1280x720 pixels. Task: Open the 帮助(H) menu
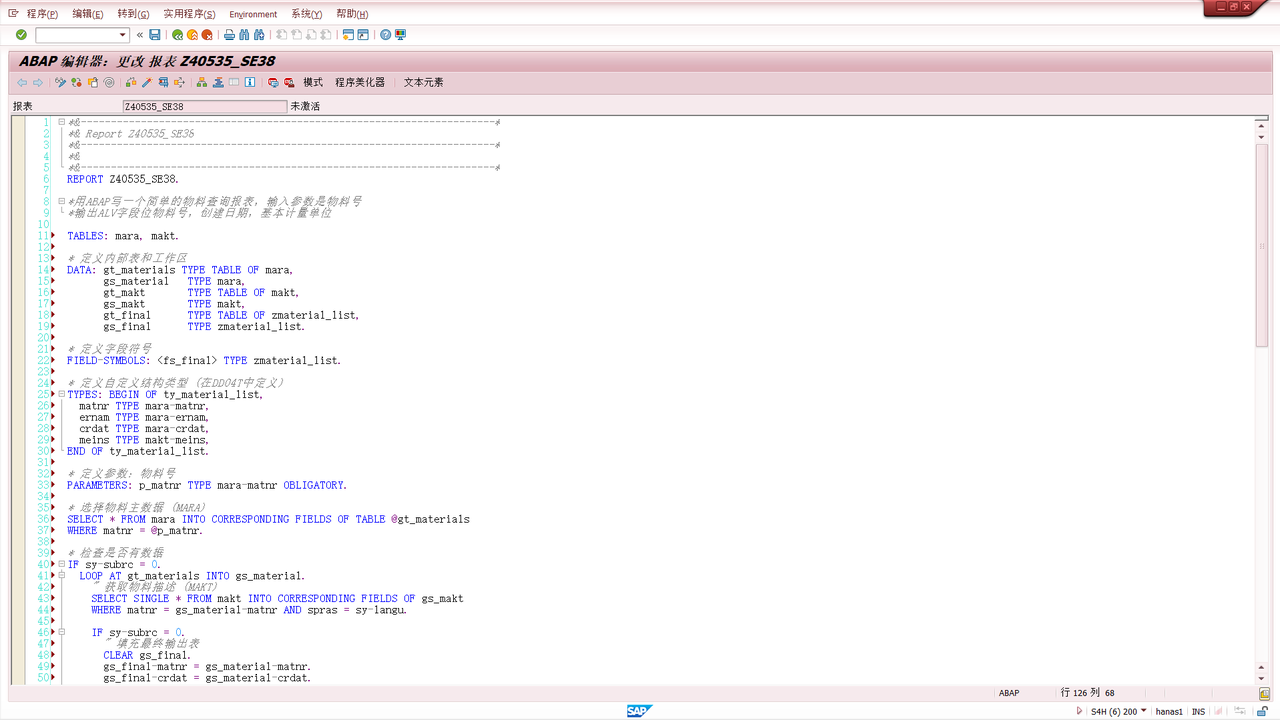pos(352,14)
